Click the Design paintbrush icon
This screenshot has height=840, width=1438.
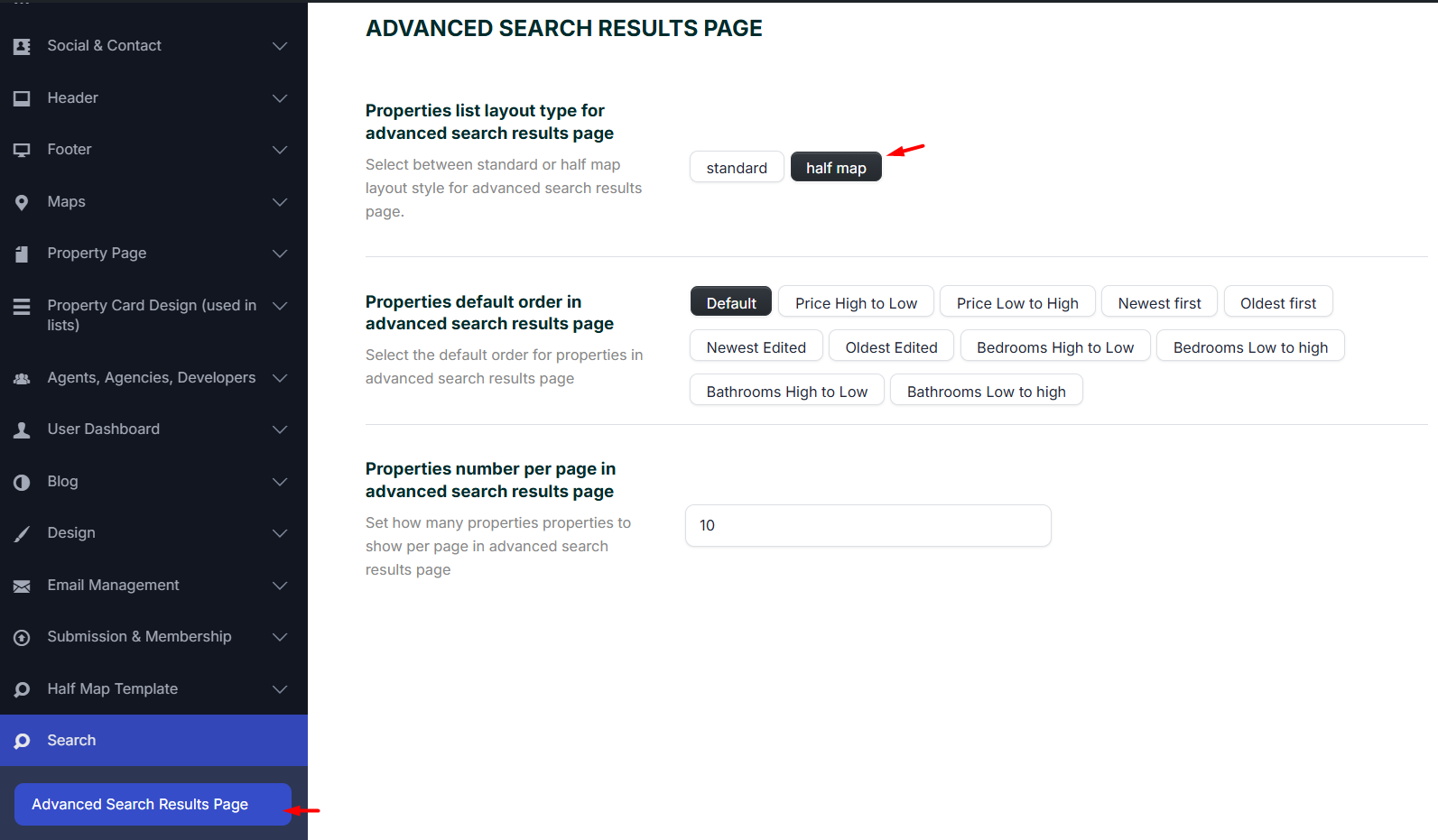[22, 534]
